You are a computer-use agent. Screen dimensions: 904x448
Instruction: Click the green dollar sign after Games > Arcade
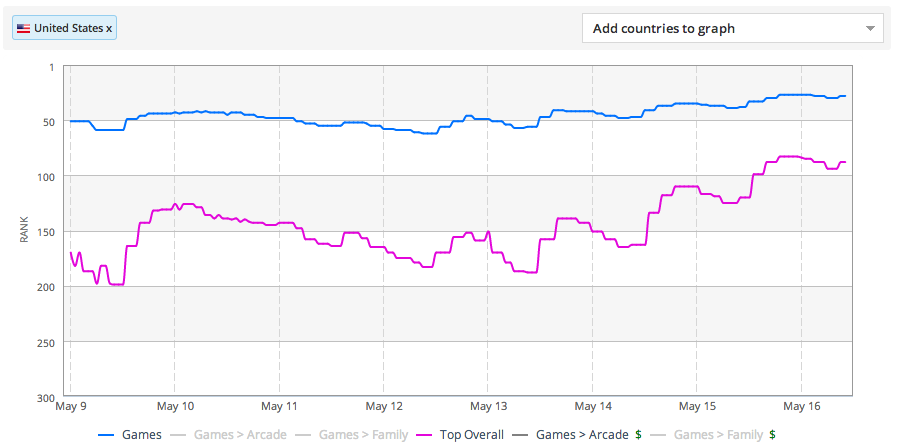tap(638, 435)
